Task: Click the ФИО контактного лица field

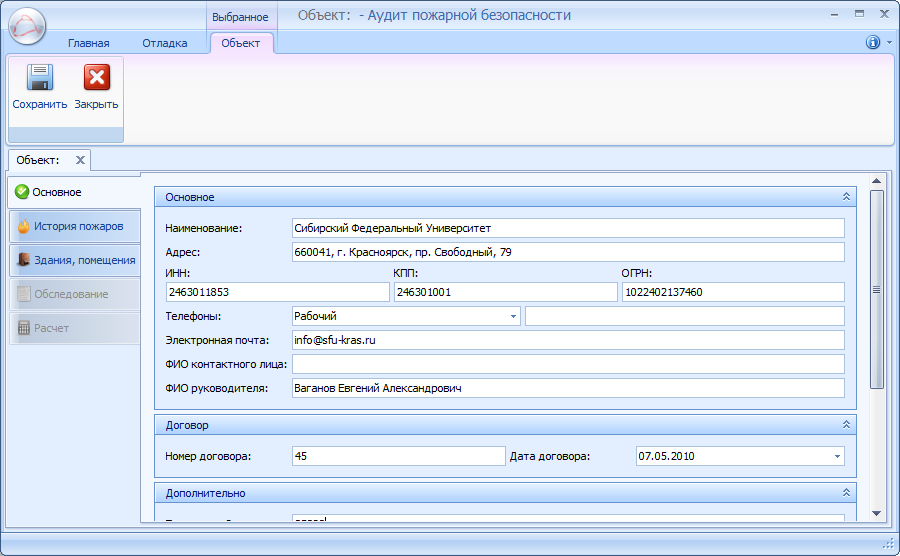Action: (x=568, y=364)
